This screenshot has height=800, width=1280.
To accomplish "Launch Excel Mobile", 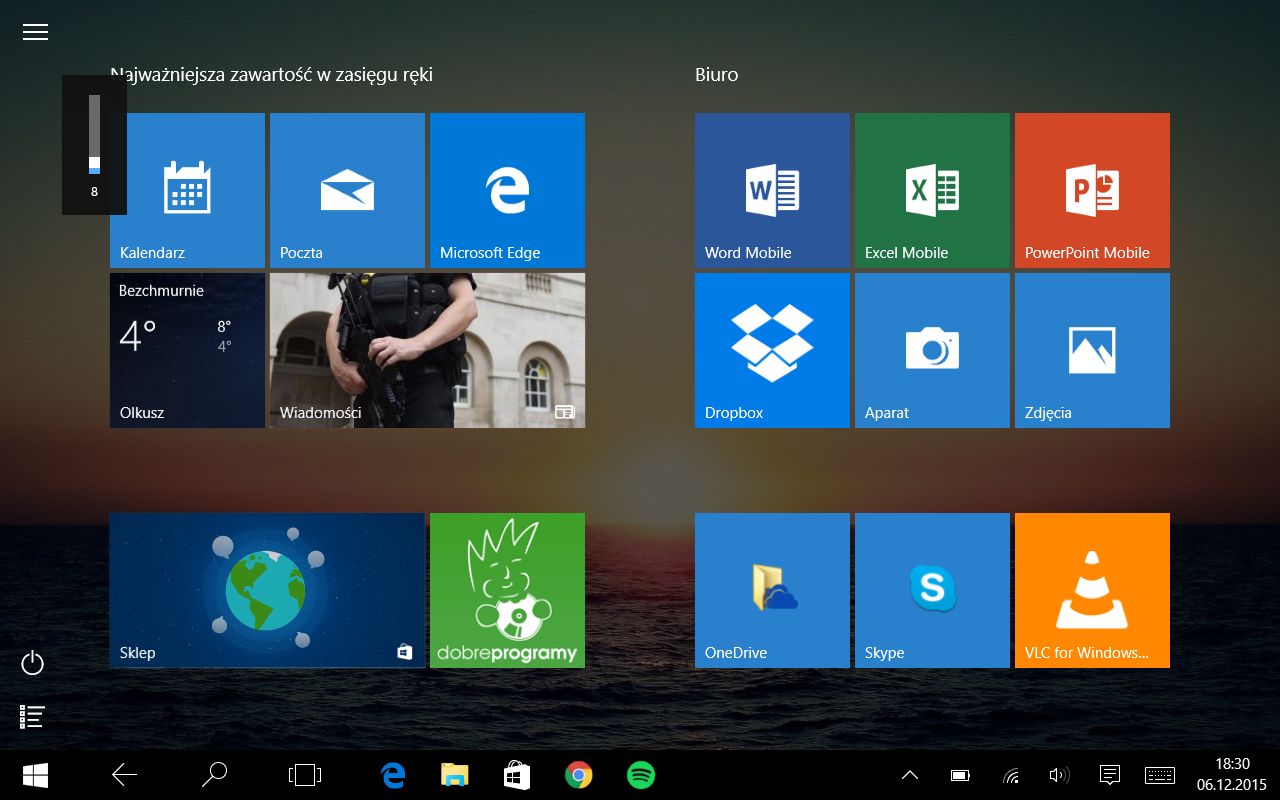I will pos(932,190).
